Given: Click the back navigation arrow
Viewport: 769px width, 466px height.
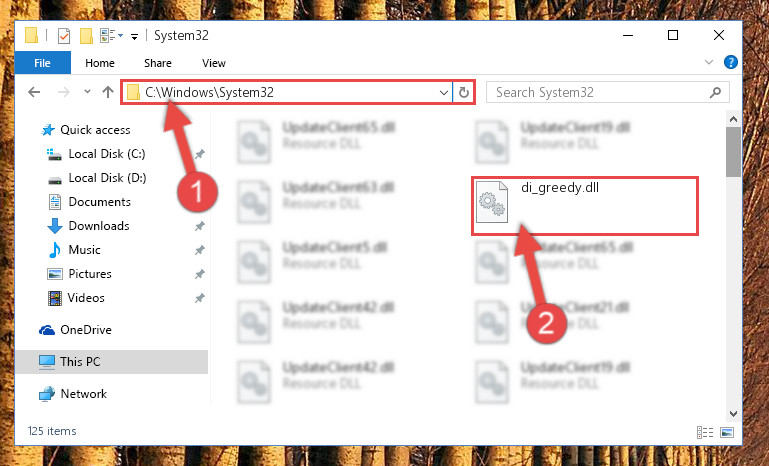Looking at the screenshot, I should [34, 92].
